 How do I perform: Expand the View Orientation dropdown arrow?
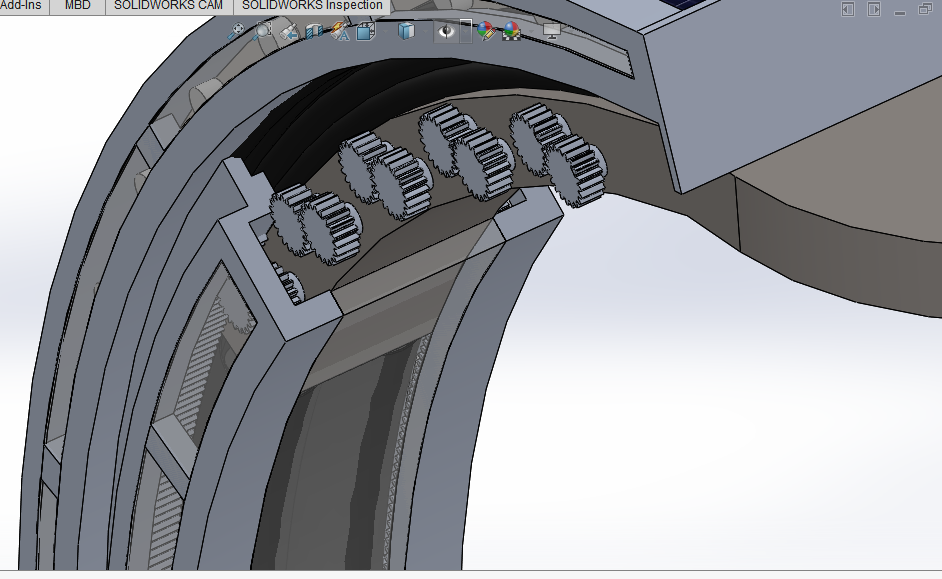(x=383, y=30)
